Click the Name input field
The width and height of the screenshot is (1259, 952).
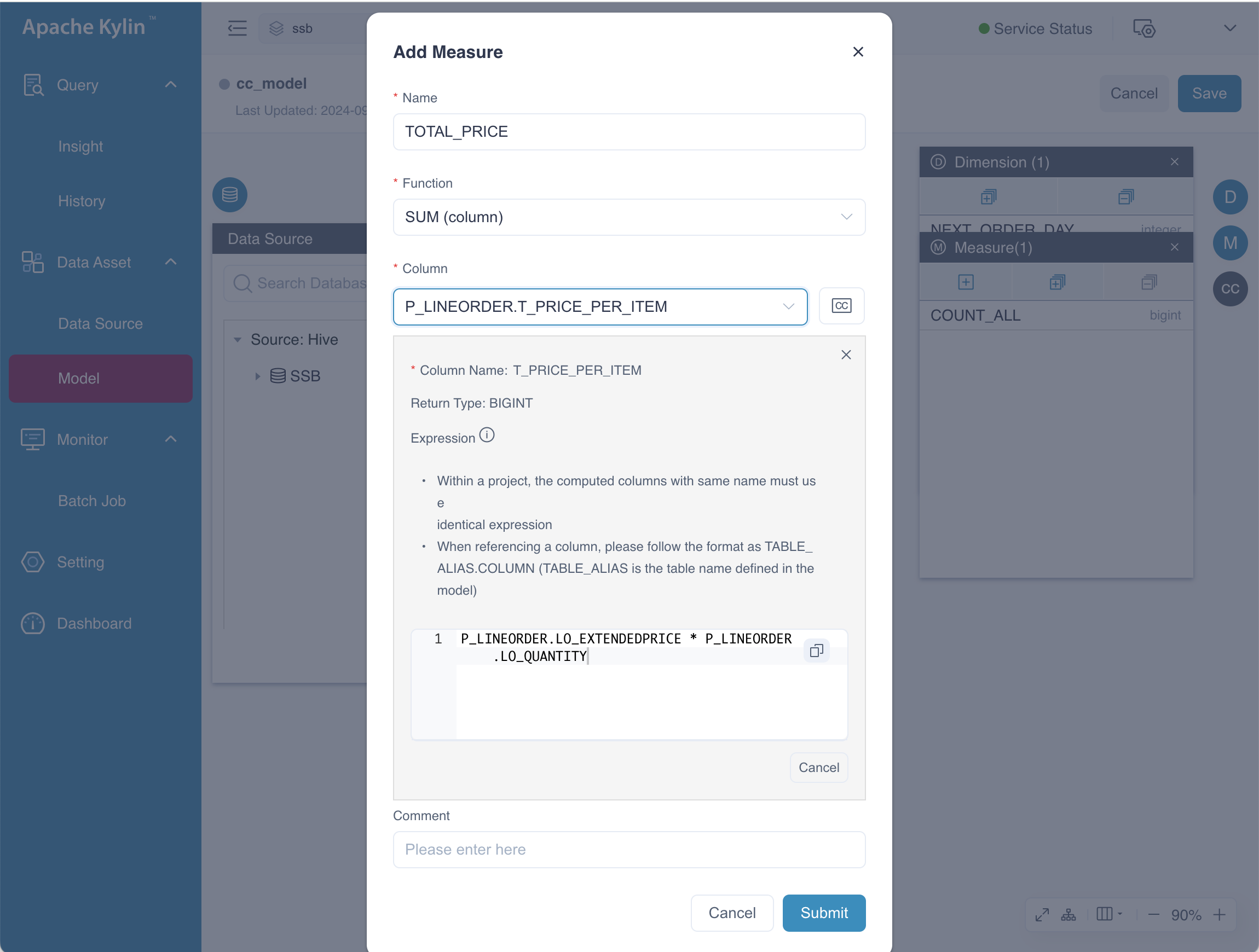click(629, 131)
